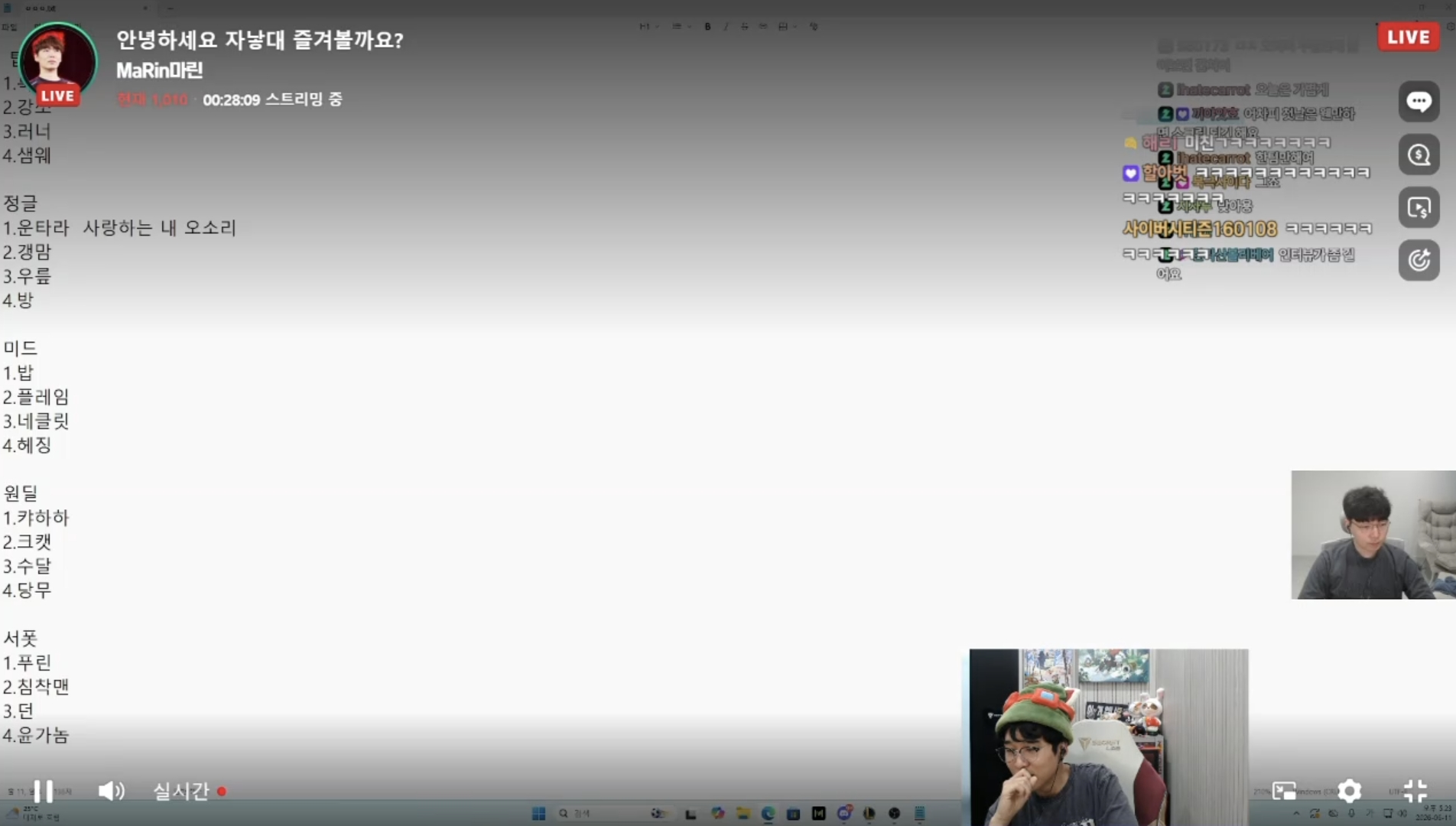Click the 4.윤가놈 line
1456x826 pixels.
click(36, 735)
